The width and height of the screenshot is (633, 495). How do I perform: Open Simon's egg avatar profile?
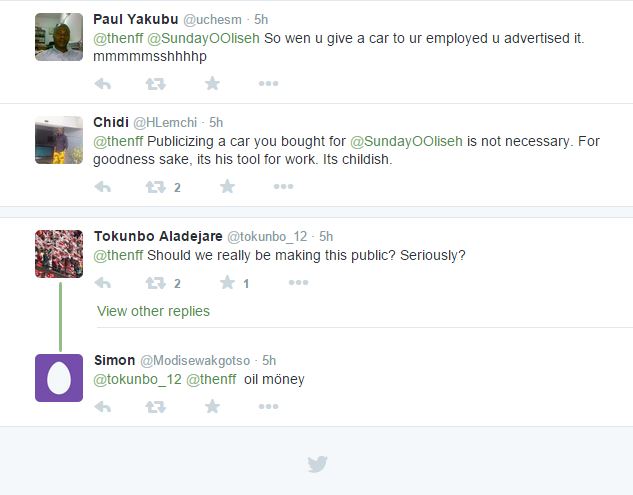(x=59, y=378)
